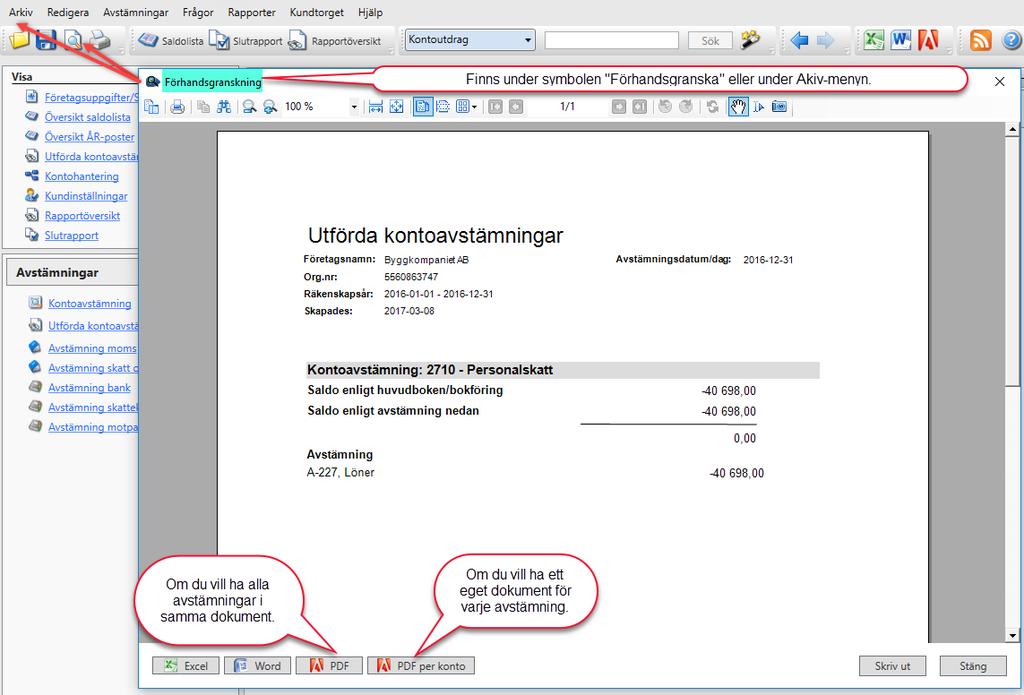This screenshot has width=1024, height=695.
Task: Jump to first page in preview
Action: 495,106
